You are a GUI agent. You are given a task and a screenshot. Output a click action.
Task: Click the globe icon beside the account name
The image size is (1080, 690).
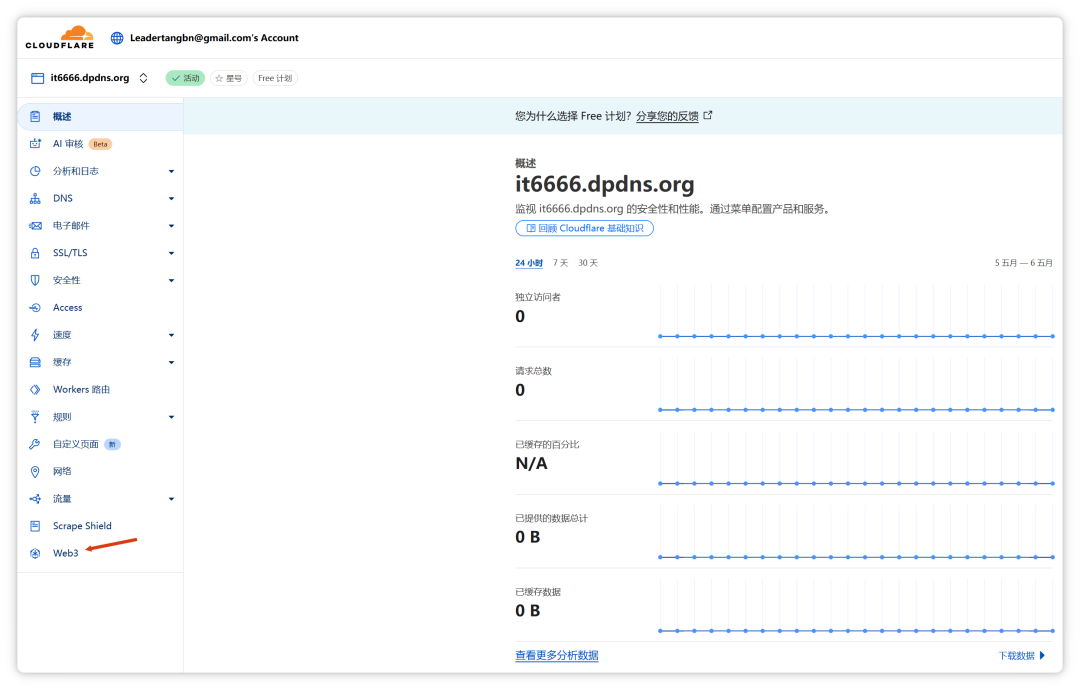[117, 38]
